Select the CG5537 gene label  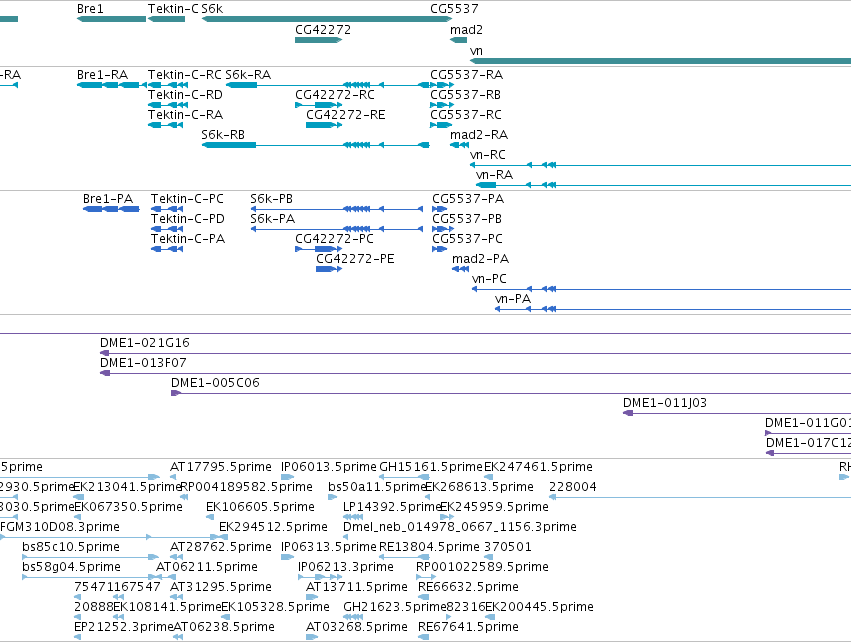point(454,9)
